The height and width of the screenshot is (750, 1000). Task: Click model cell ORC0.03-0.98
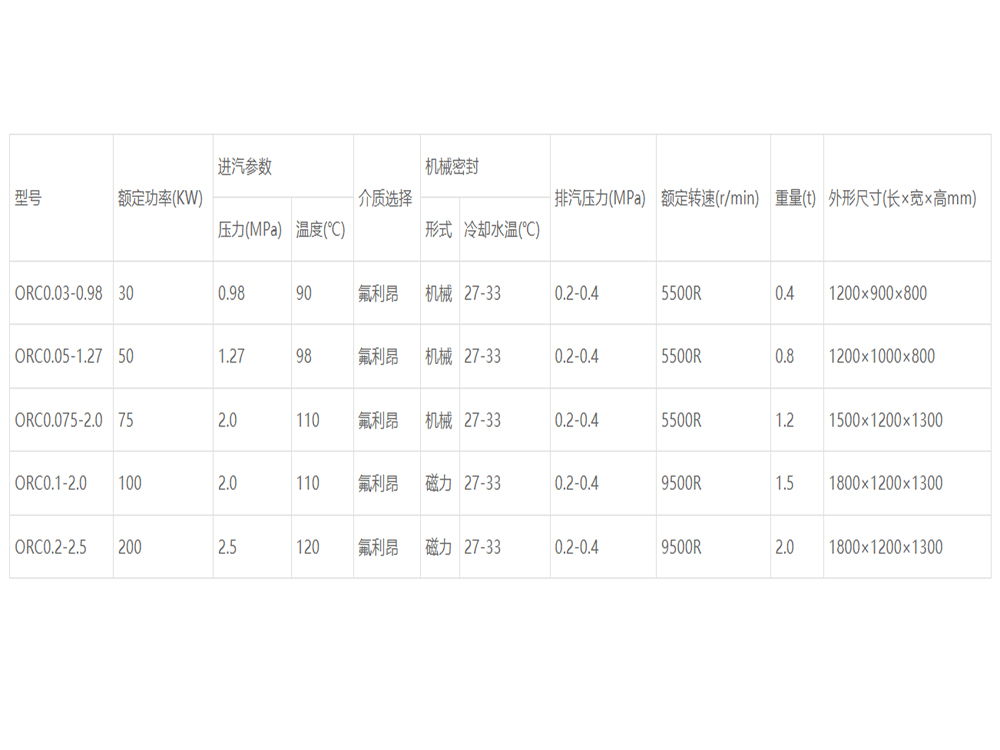tap(58, 293)
